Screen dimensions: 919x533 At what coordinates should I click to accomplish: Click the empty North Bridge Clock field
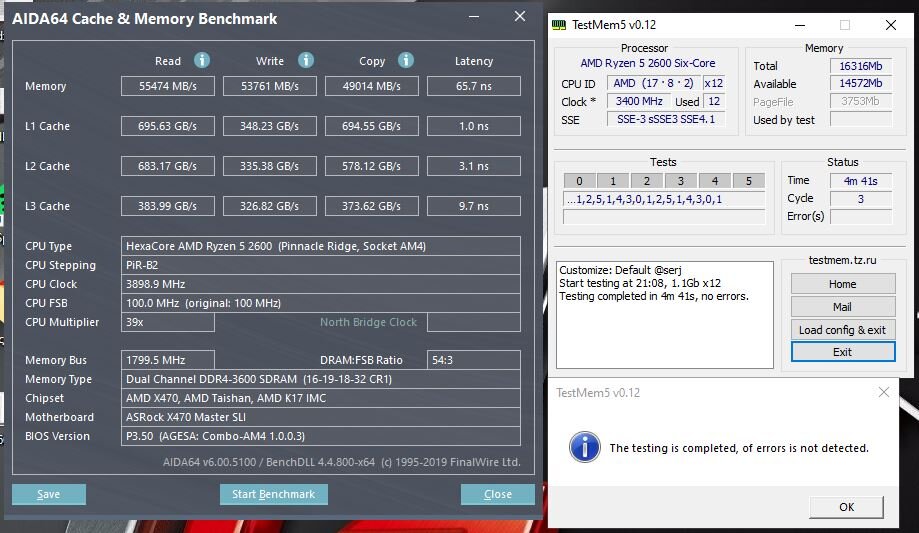474,322
